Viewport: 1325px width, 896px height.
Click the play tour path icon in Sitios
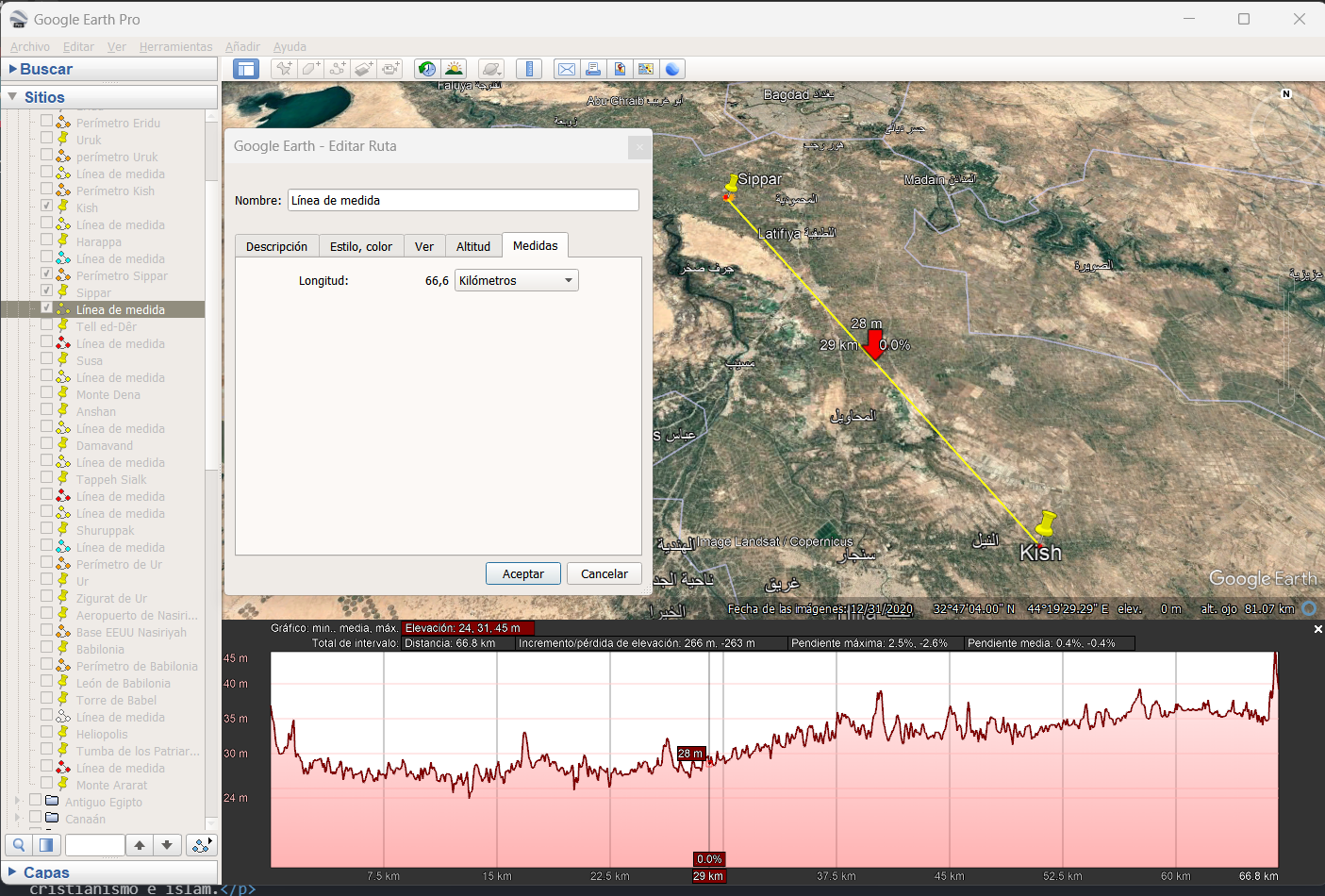201,845
